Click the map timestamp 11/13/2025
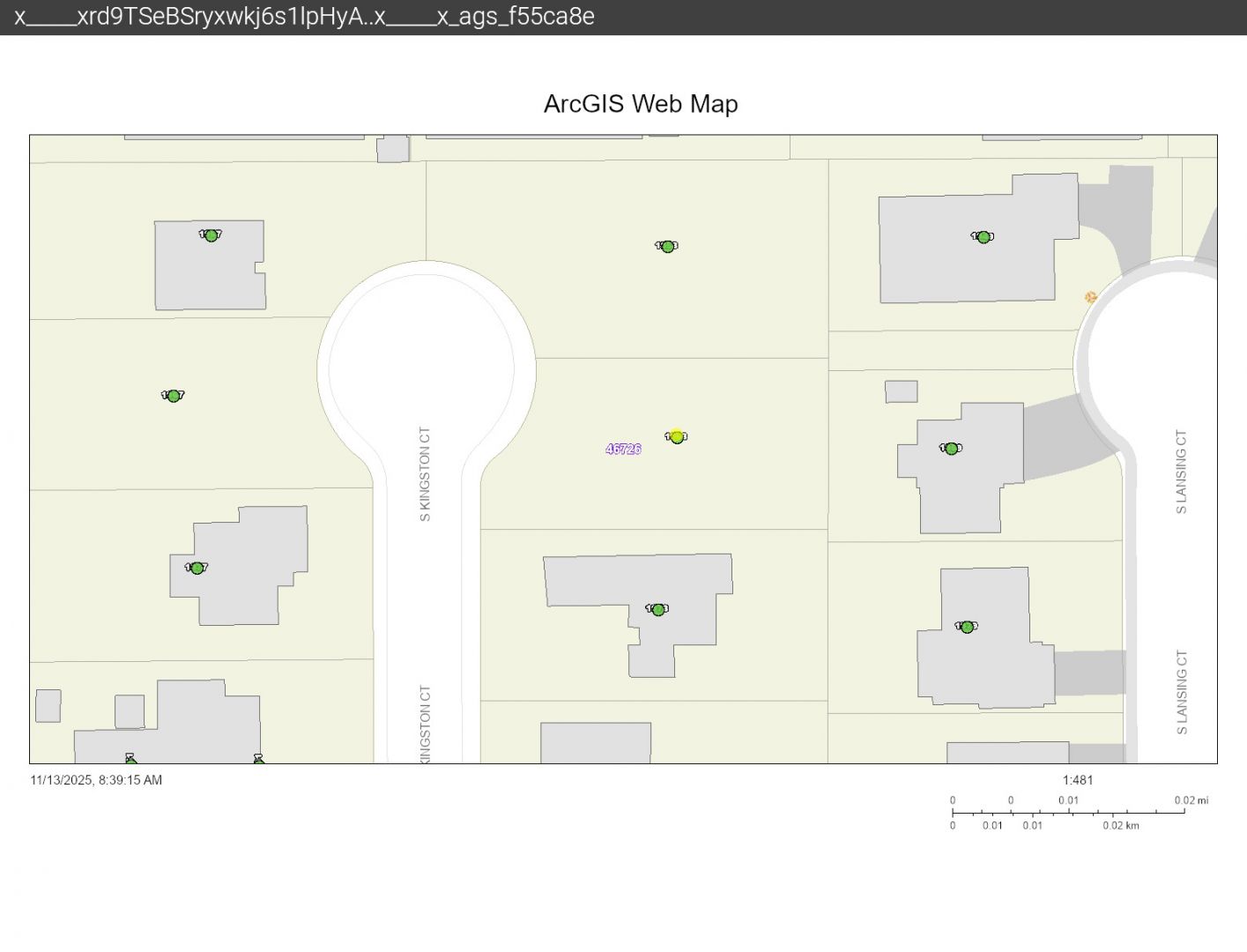Viewport: 1247px width, 952px height. point(96,780)
